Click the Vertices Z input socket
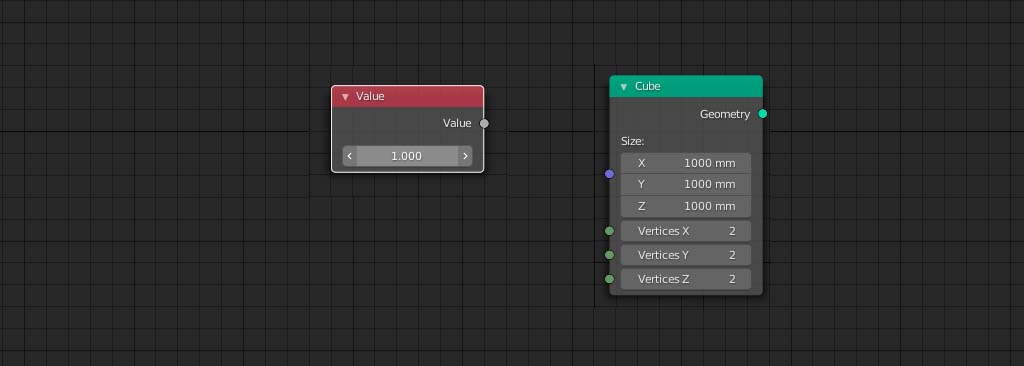Screen dimensions: 1024x366 [609, 279]
